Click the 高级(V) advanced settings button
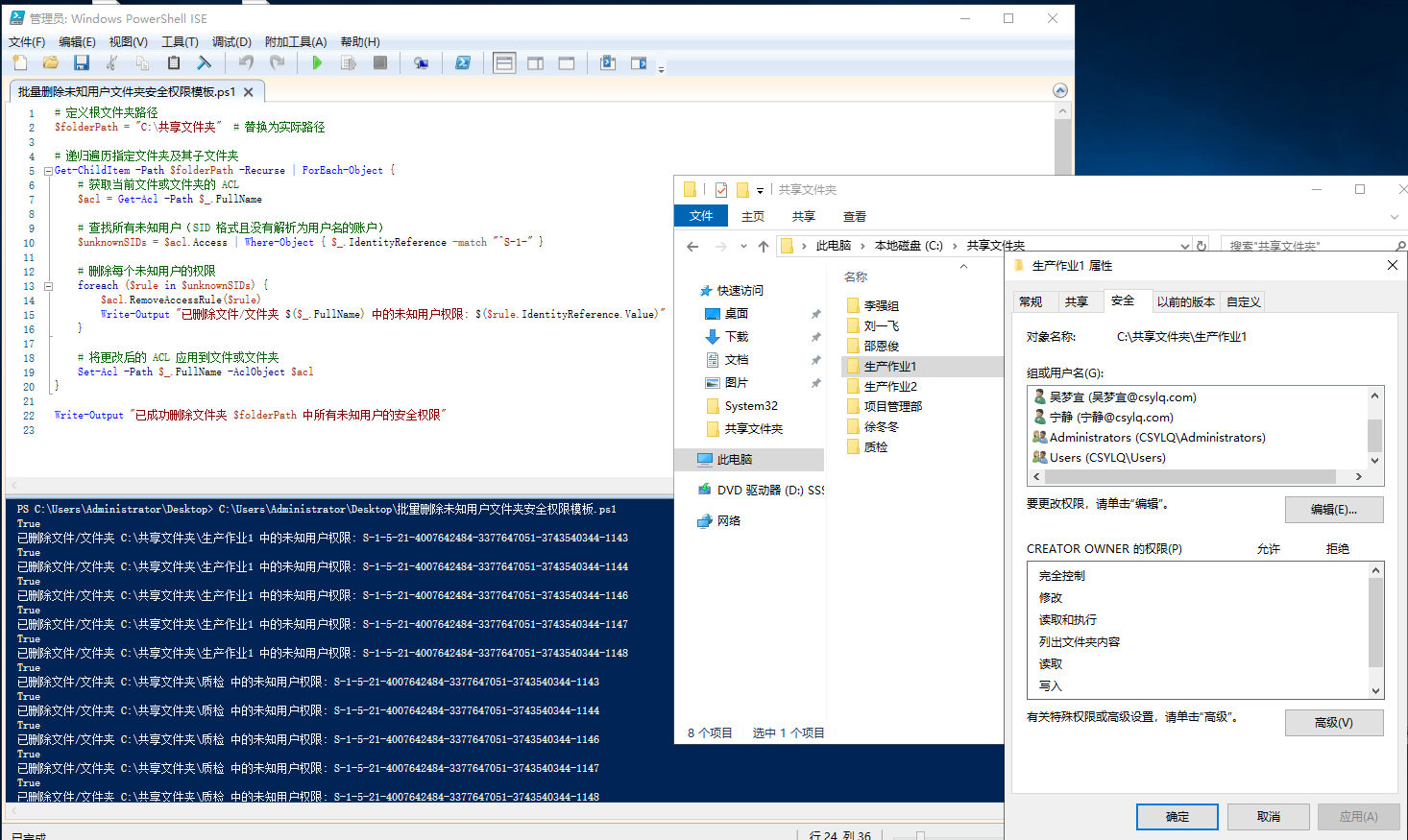The height and width of the screenshot is (840, 1408). [1334, 723]
